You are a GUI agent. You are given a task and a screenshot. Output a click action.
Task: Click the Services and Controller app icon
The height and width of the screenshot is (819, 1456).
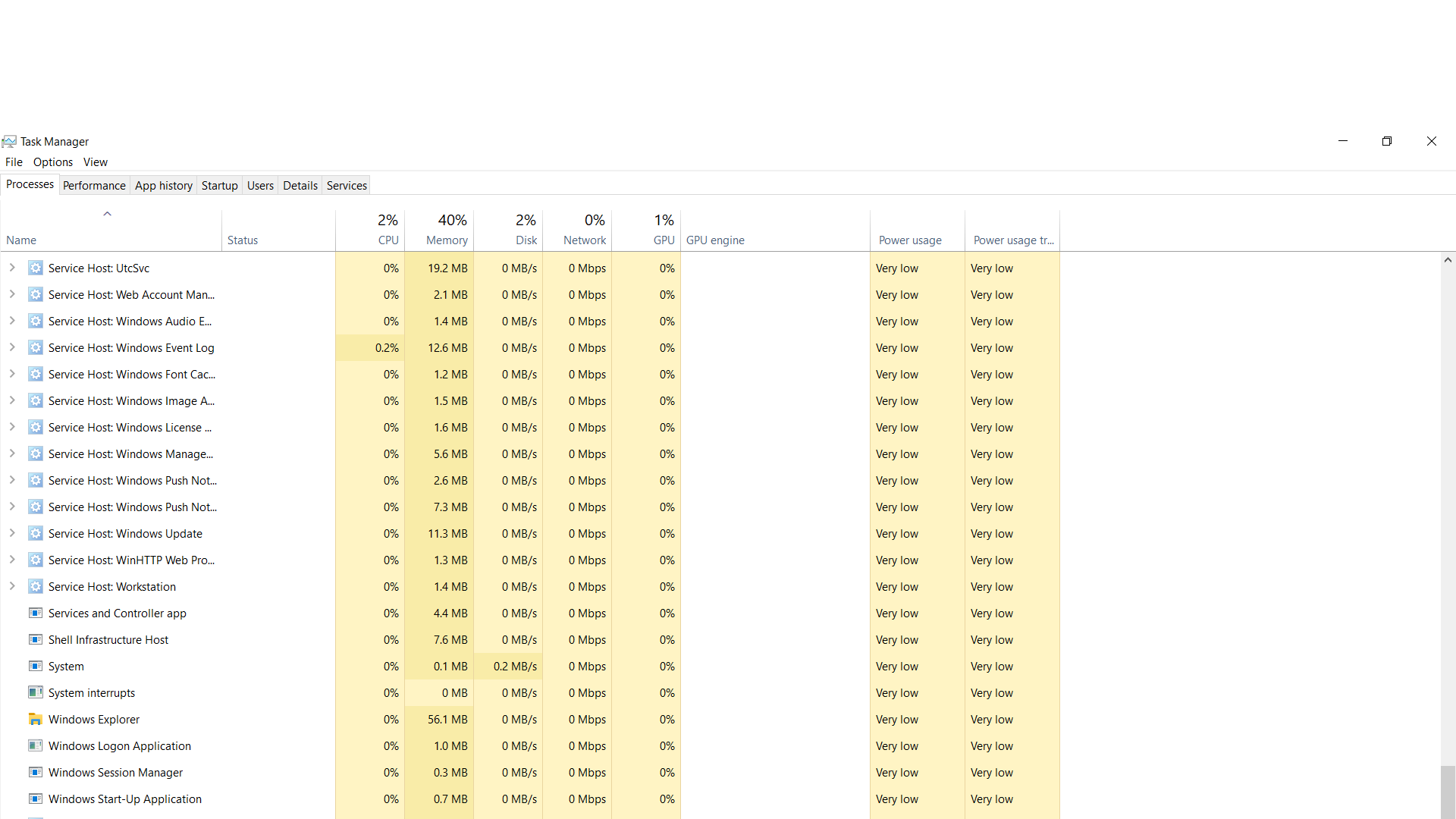[35, 613]
